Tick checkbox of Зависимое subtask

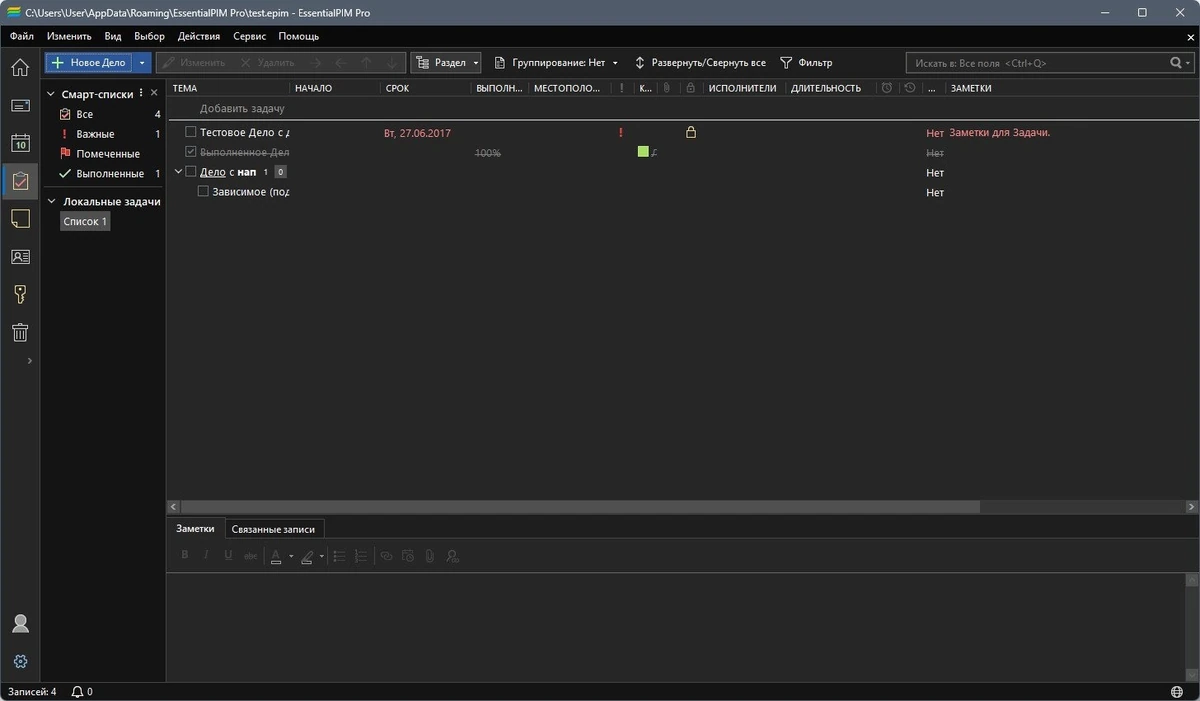tap(203, 192)
